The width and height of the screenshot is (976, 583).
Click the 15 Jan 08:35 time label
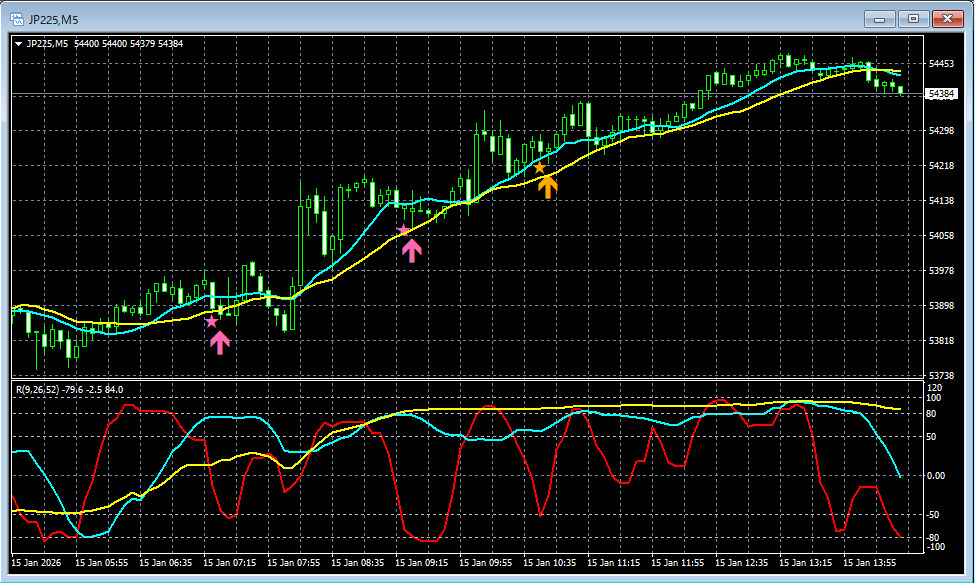point(358,562)
